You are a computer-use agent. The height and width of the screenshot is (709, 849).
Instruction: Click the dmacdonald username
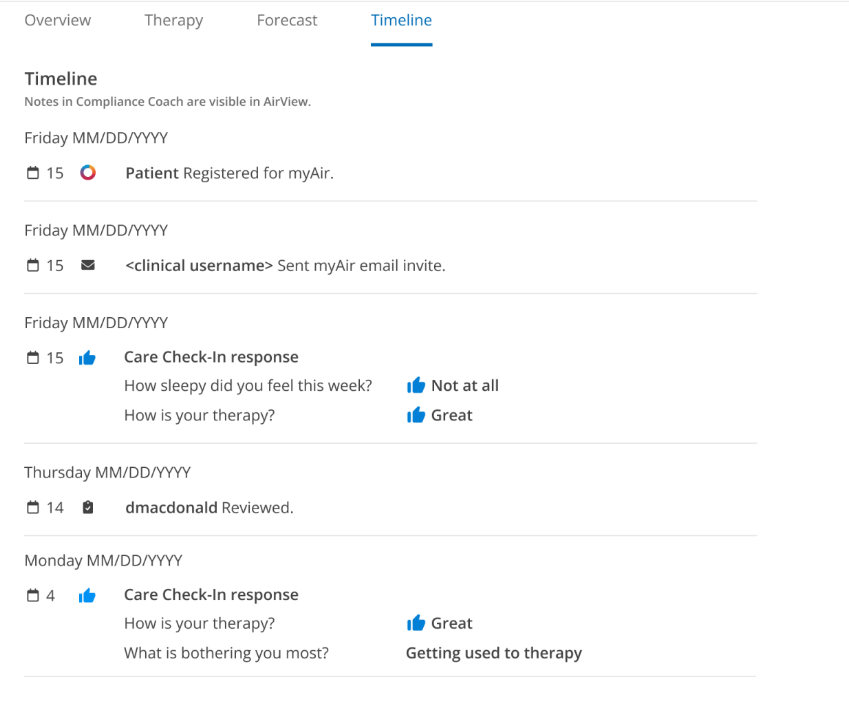pos(171,507)
